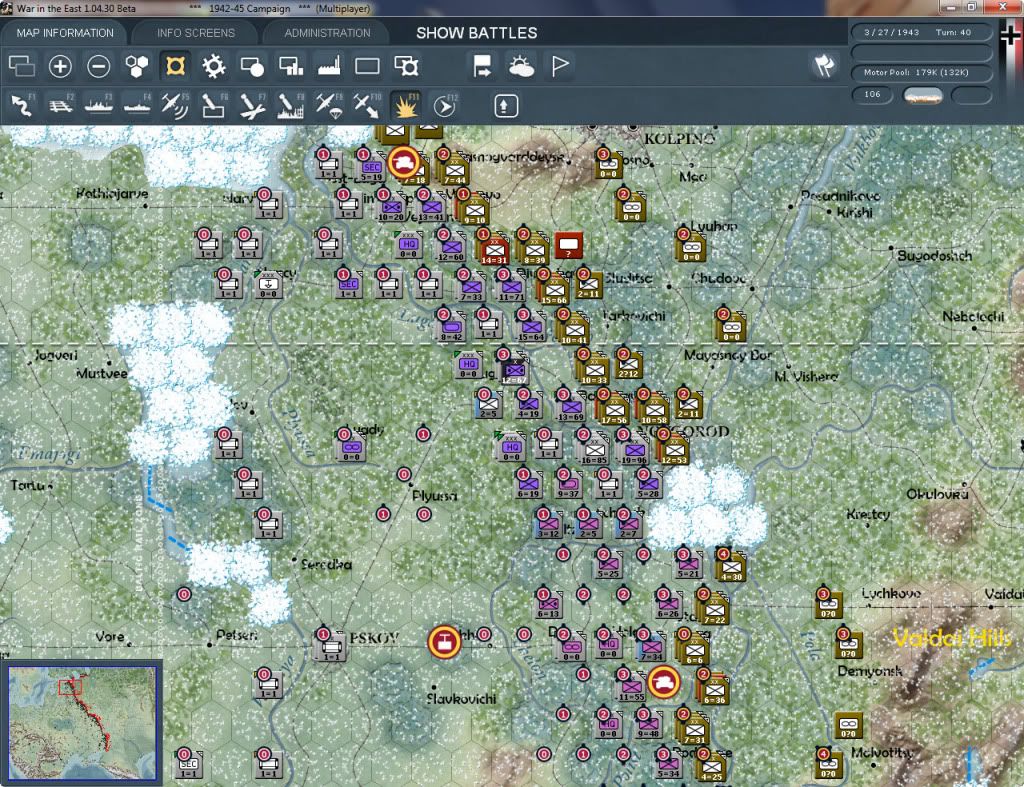This screenshot has width=1024, height=787.
Task: Select the F7 bomb airfield mode
Action: 252,106
